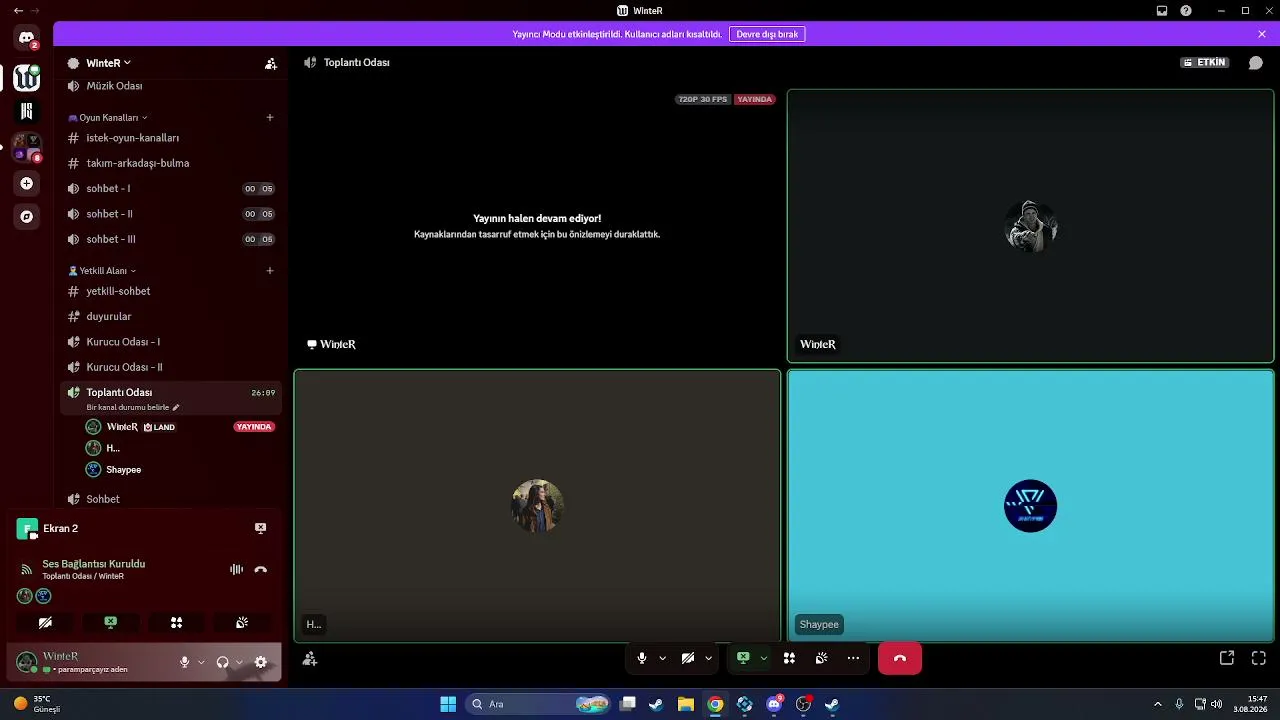Open the server folder with grouped icons

click(x=26, y=147)
